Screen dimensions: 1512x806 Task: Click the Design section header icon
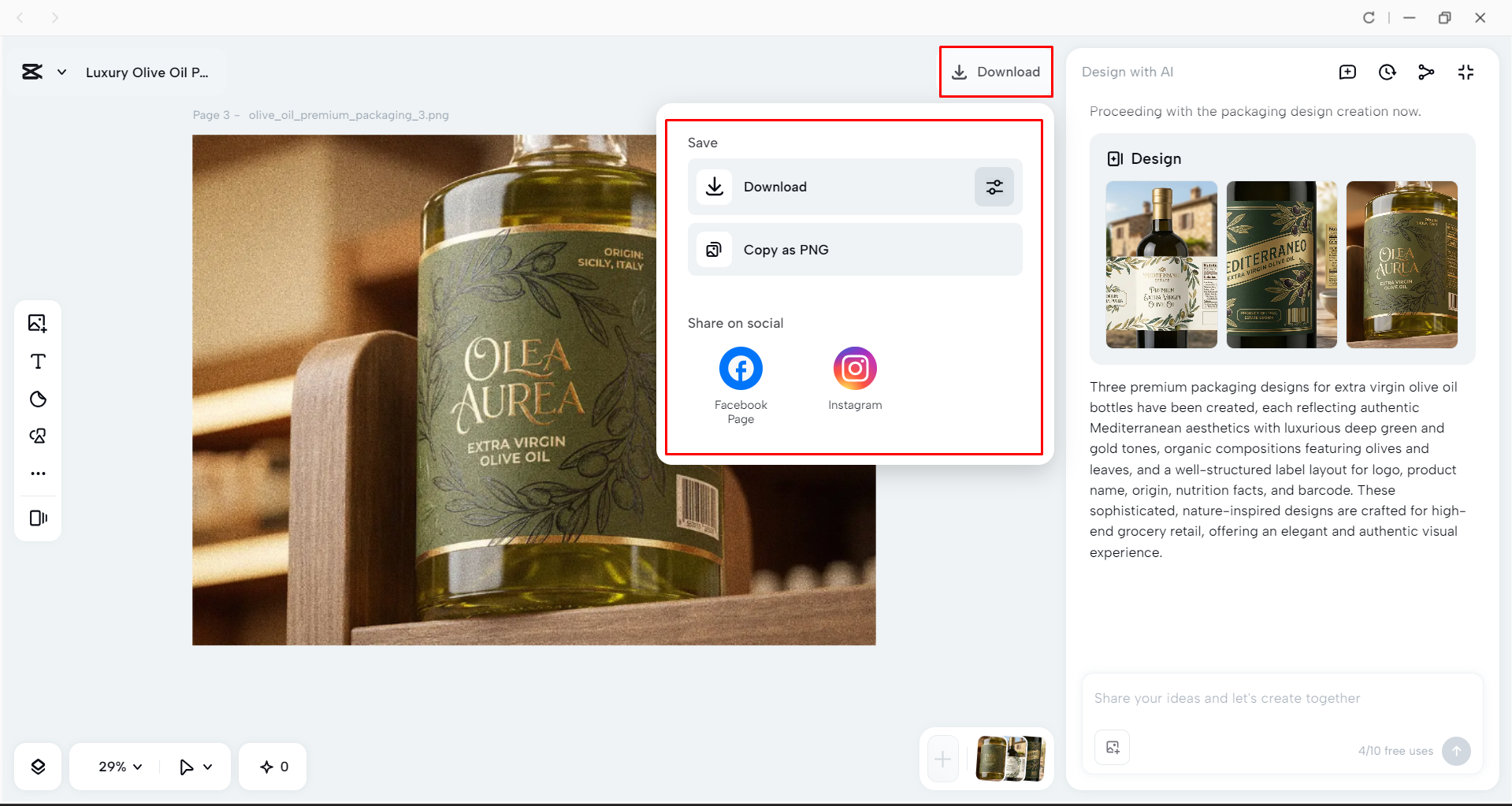tap(1115, 158)
